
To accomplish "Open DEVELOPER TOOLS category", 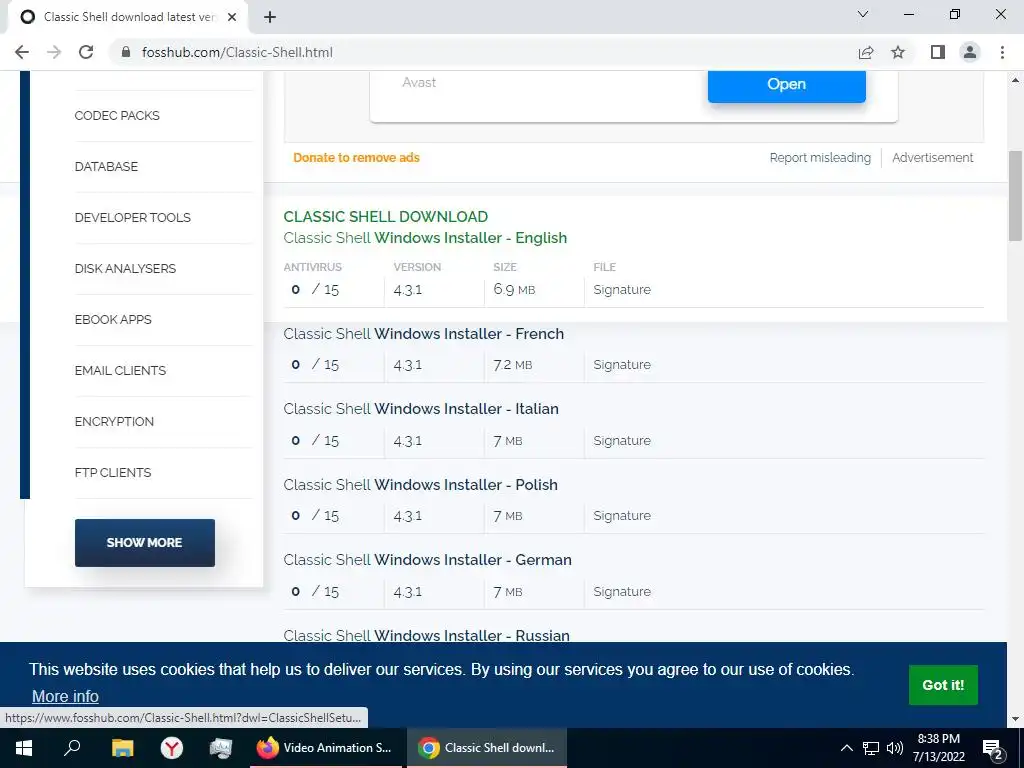I will coord(133,217).
